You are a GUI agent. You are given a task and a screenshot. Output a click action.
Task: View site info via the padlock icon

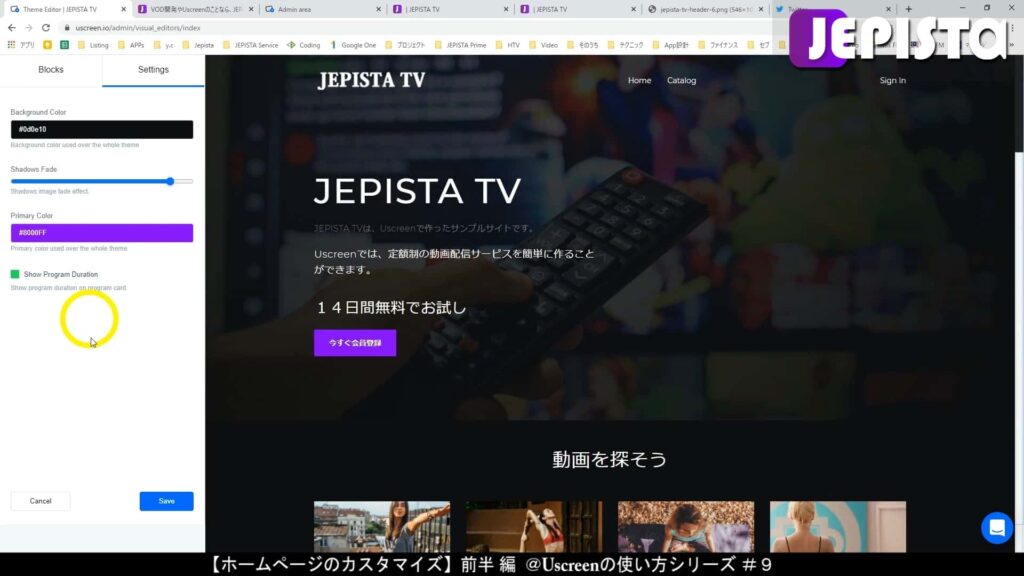point(67,28)
